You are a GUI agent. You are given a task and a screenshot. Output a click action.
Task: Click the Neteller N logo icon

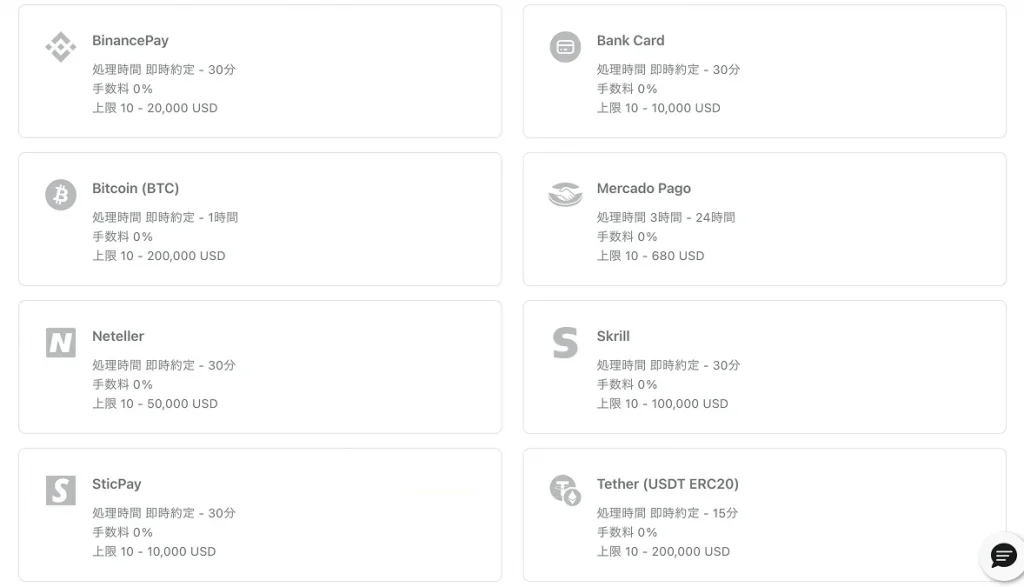point(61,343)
